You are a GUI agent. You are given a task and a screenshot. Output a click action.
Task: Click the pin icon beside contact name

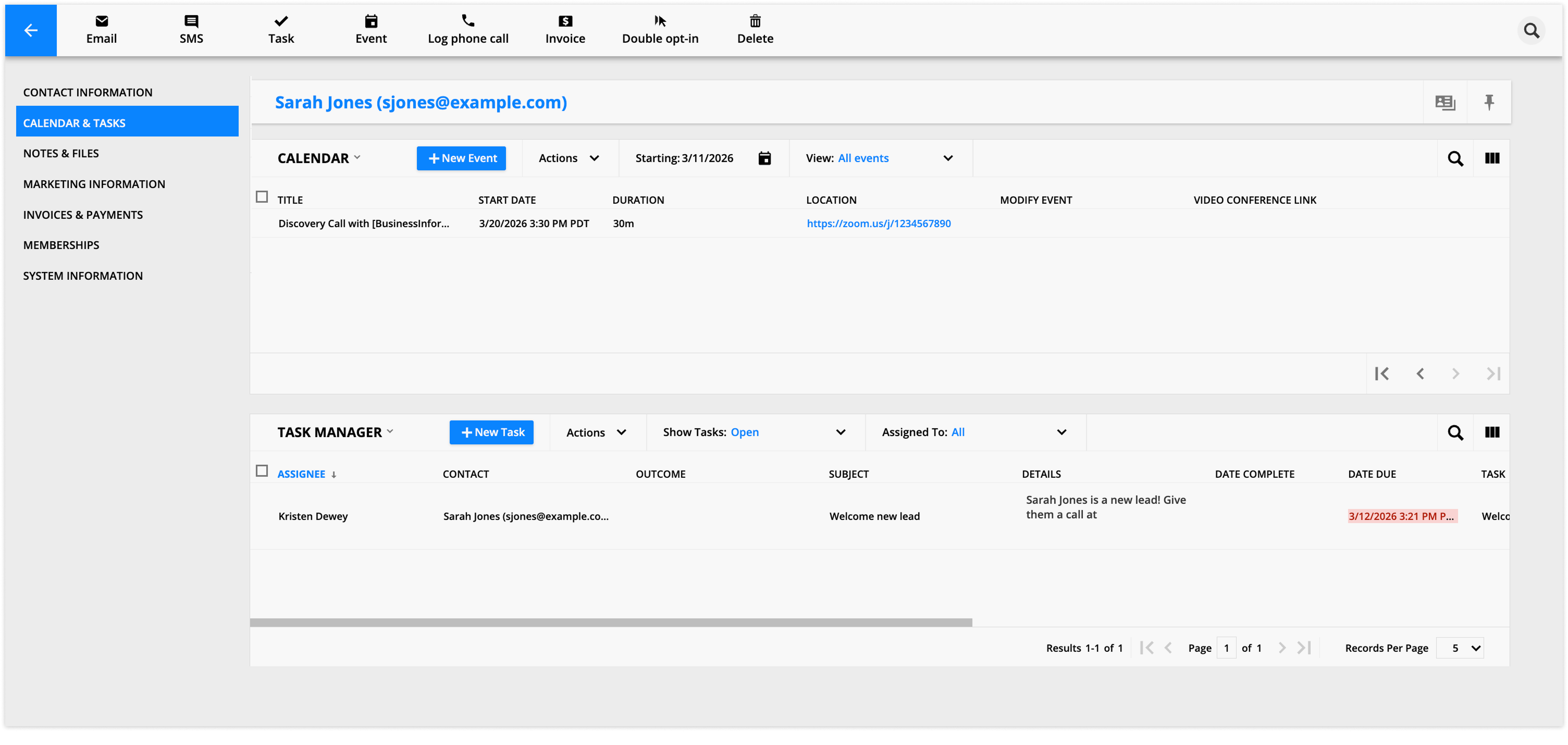tap(1489, 102)
